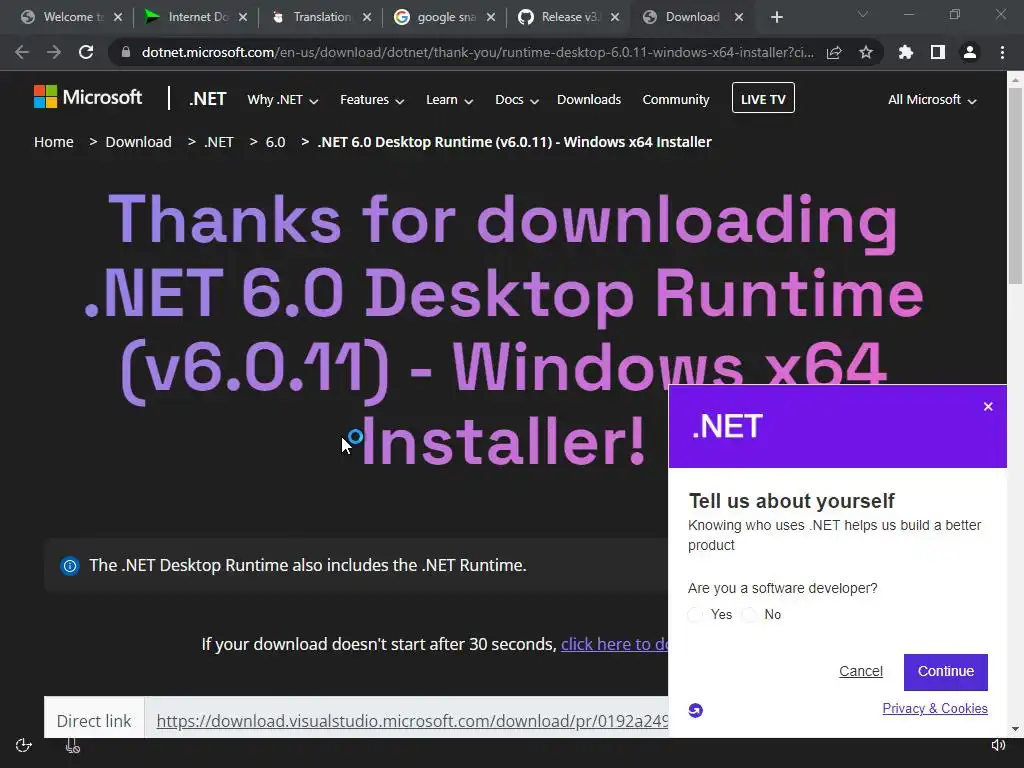Open the Extensions puzzle icon
The image size is (1024, 768).
coord(906,52)
